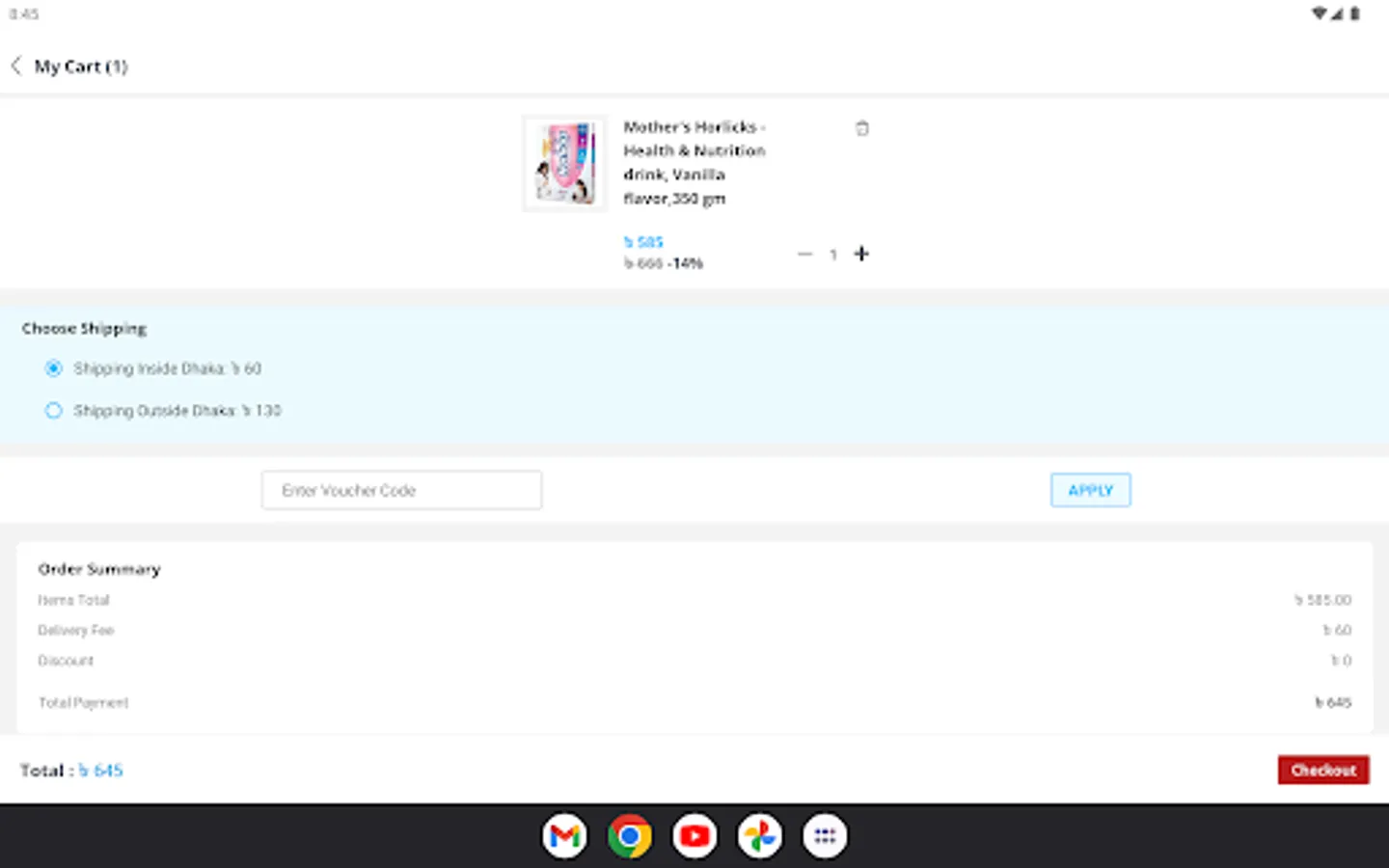1389x868 pixels.
Task: Launch Chrome from the dock
Action: coord(630,836)
